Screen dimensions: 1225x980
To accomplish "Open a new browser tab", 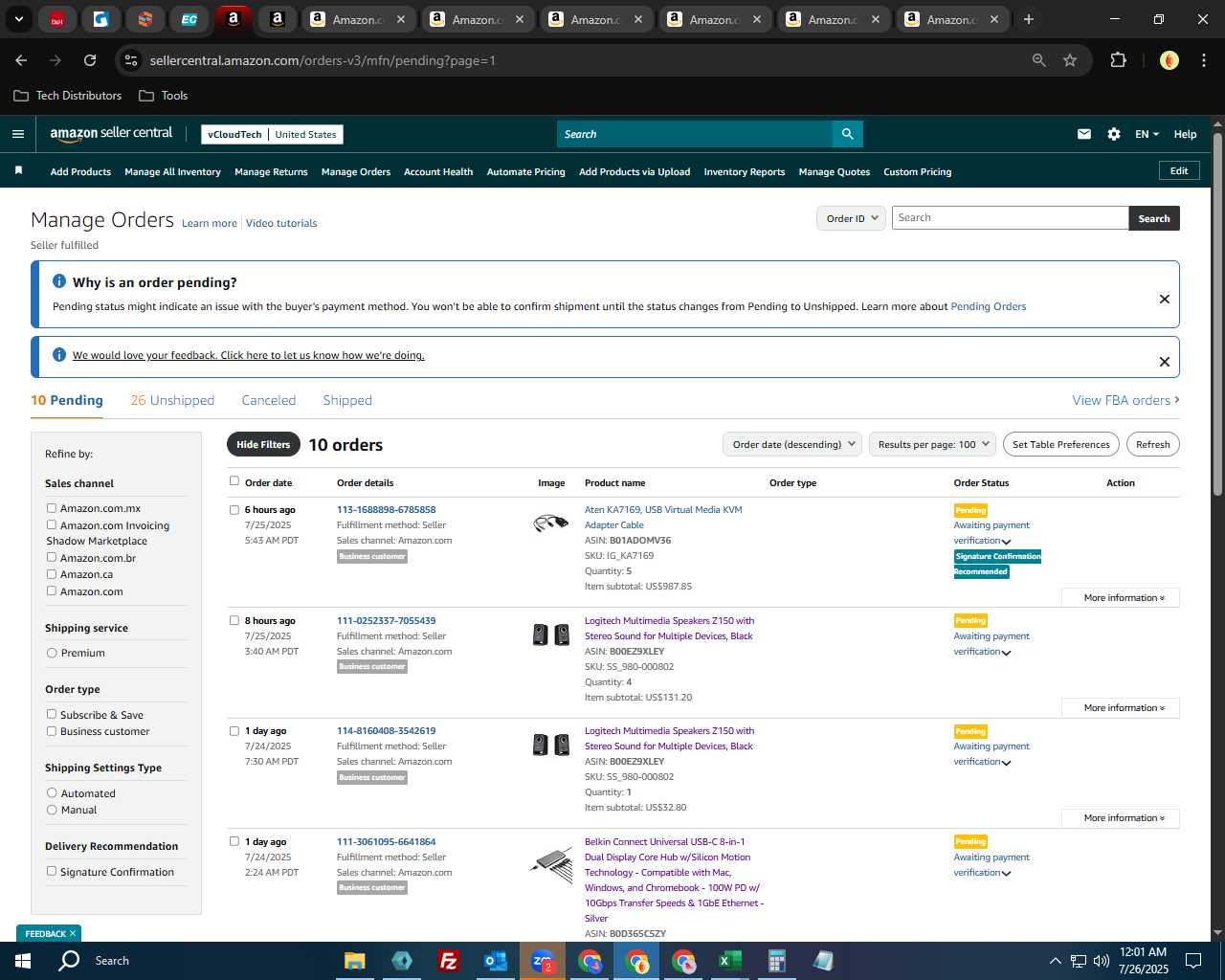I will [x=1029, y=19].
